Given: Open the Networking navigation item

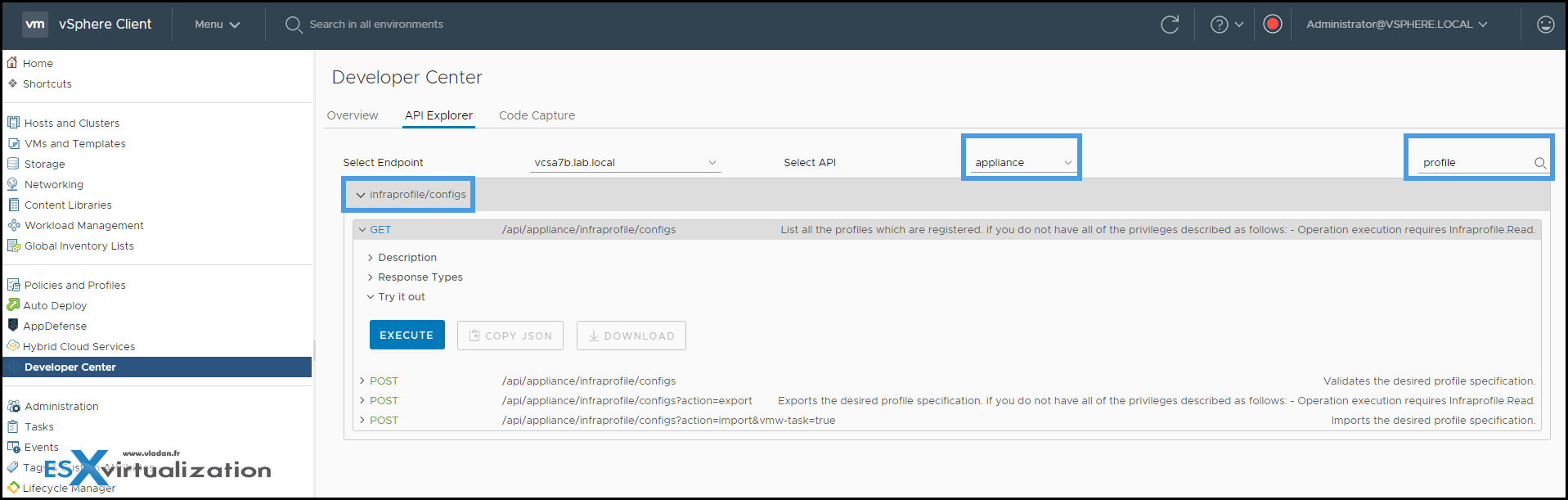Looking at the screenshot, I should click(54, 184).
